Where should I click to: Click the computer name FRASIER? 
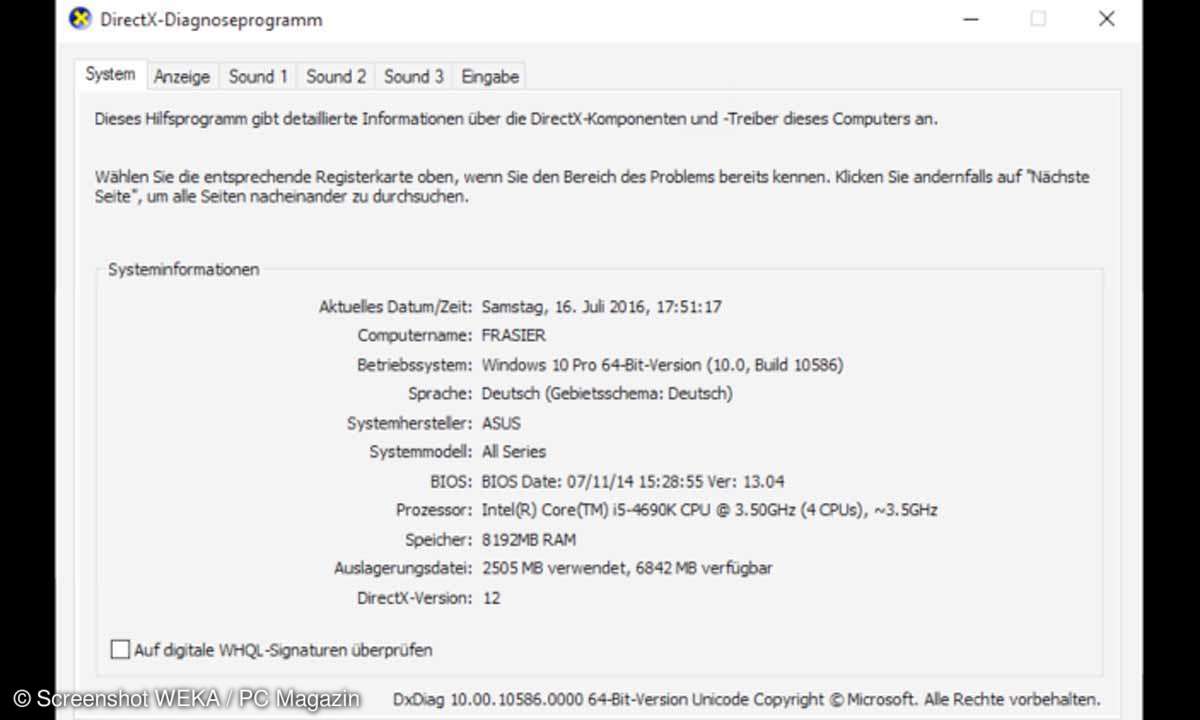tap(513, 336)
